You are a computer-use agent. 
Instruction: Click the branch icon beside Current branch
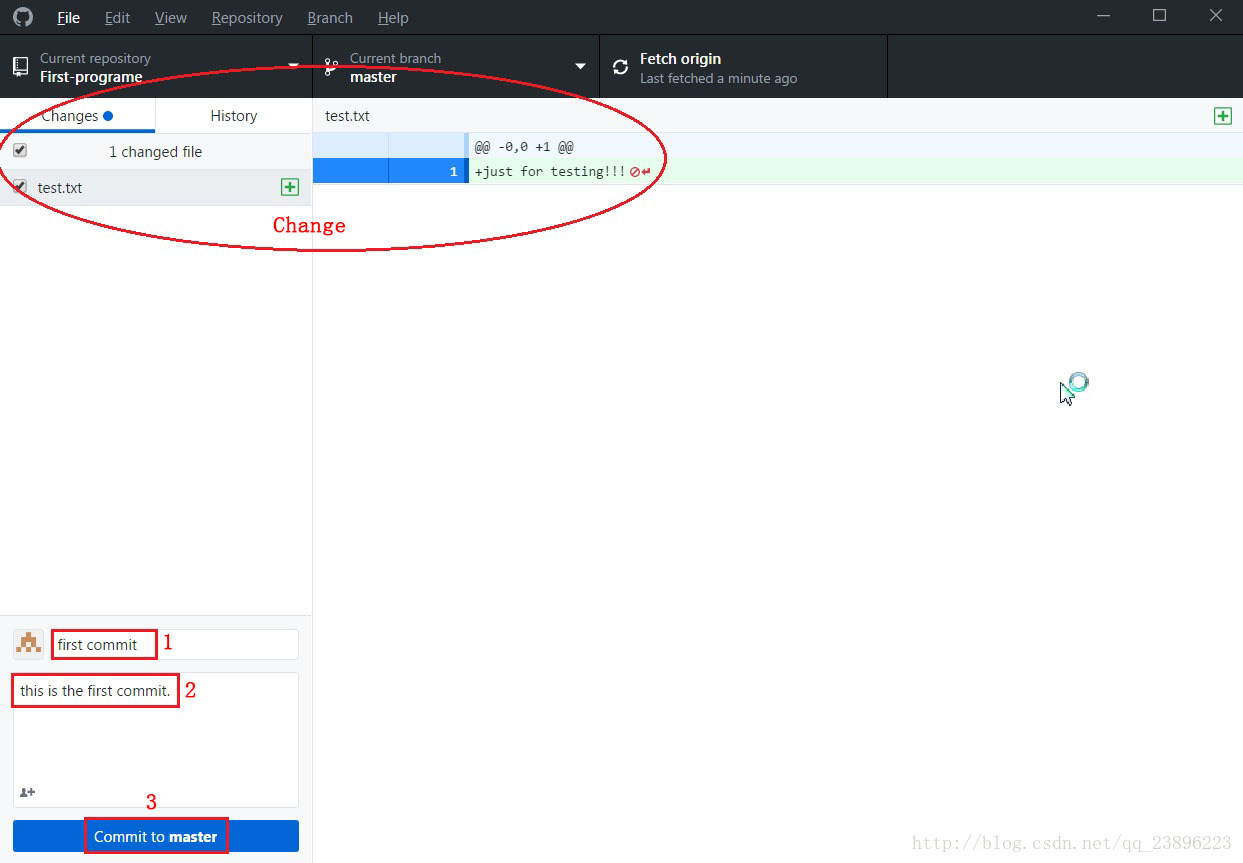tap(332, 67)
